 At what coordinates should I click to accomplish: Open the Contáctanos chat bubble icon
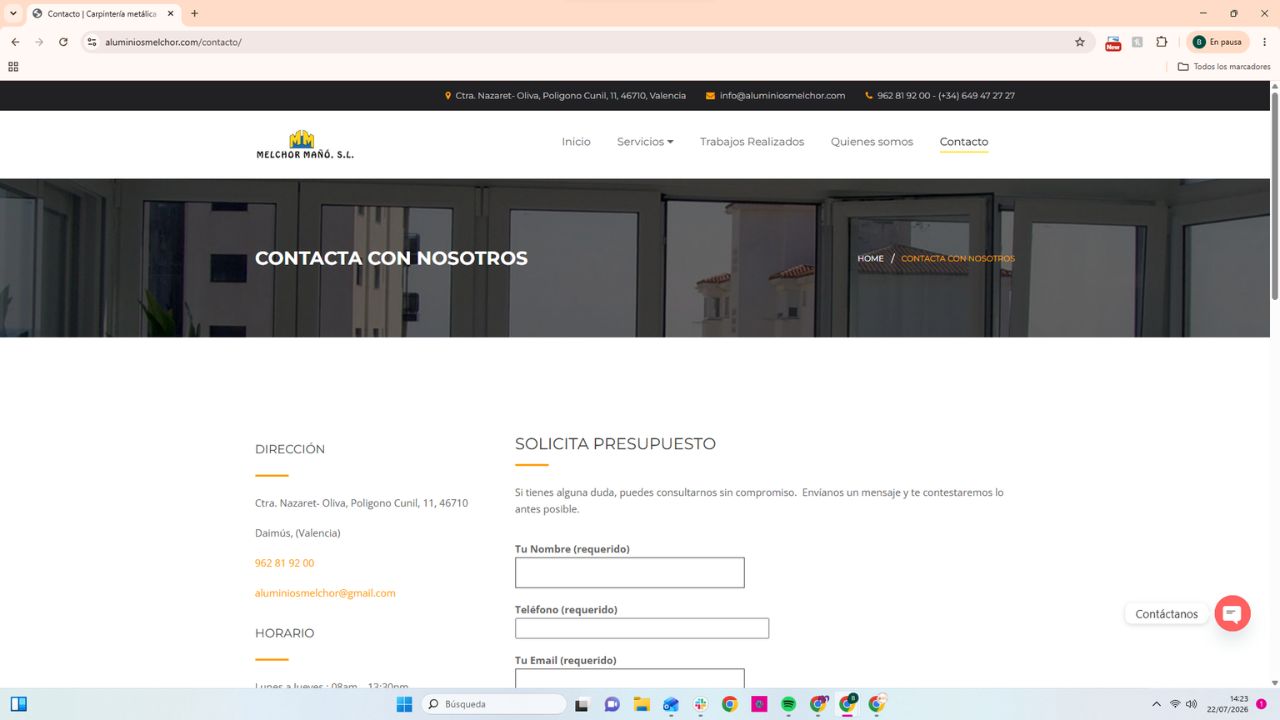pyautogui.click(x=1232, y=613)
